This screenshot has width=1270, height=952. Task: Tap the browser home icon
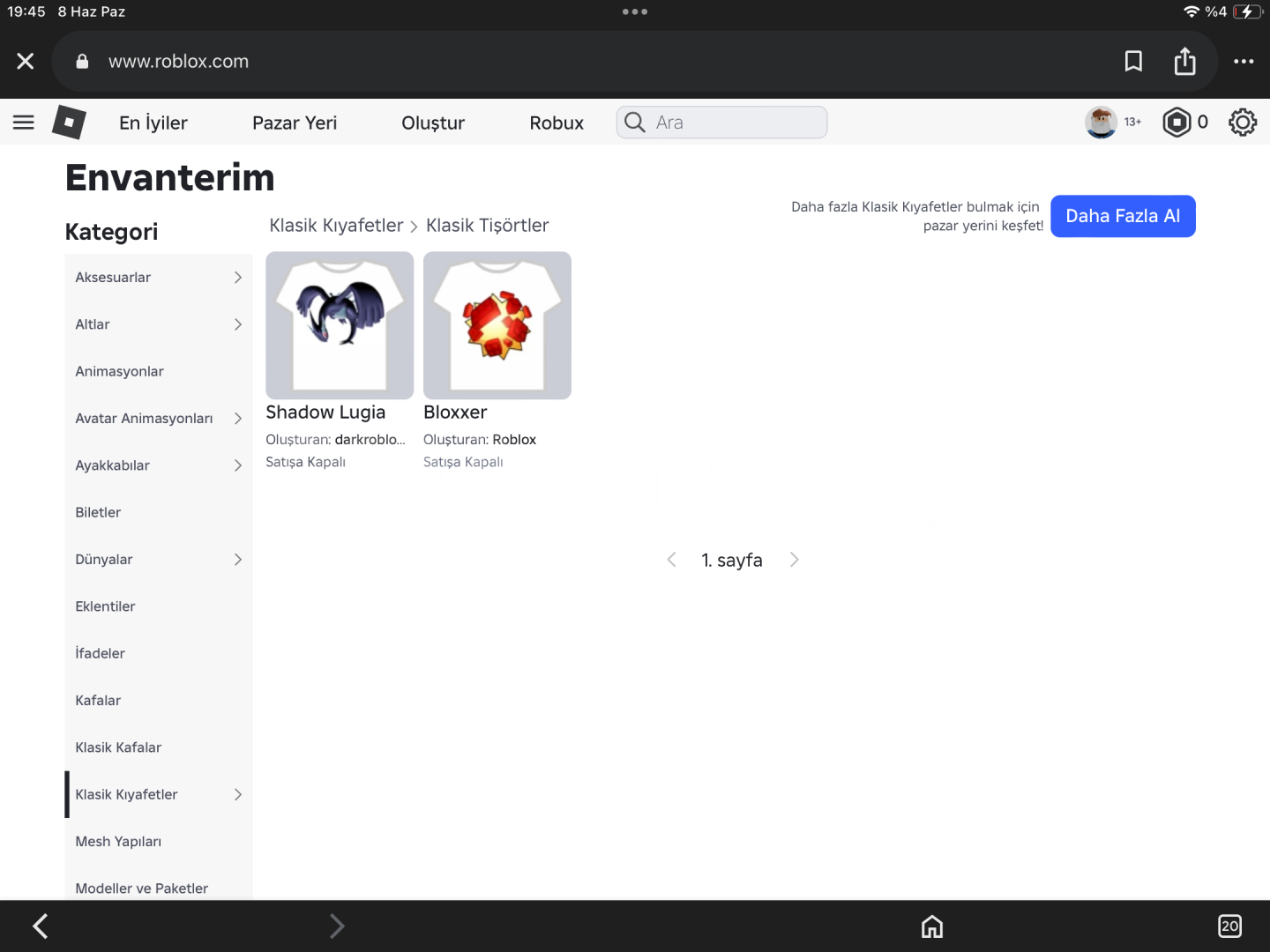tap(932, 926)
